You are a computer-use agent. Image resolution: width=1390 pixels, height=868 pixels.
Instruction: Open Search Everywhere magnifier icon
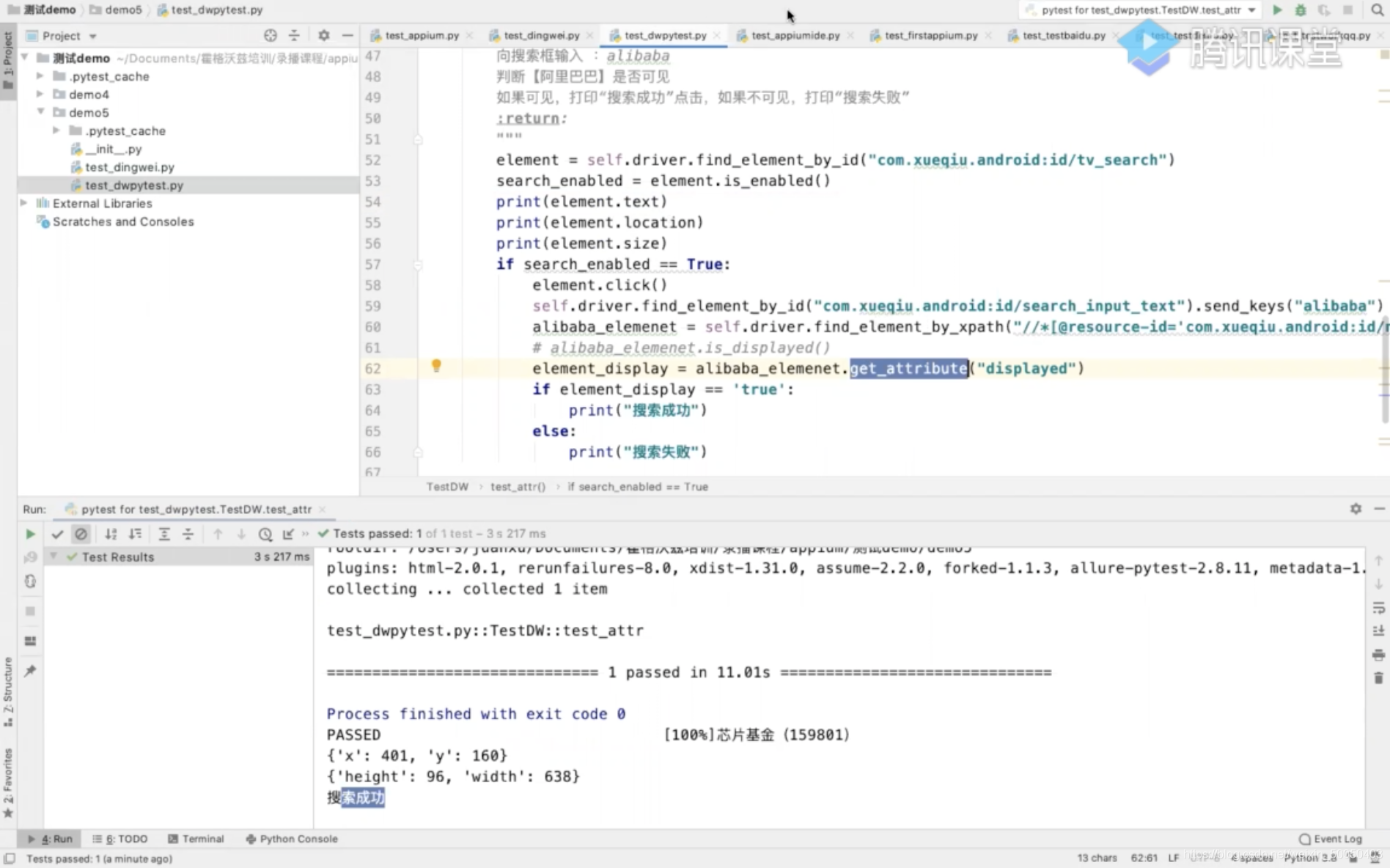(1377, 10)
